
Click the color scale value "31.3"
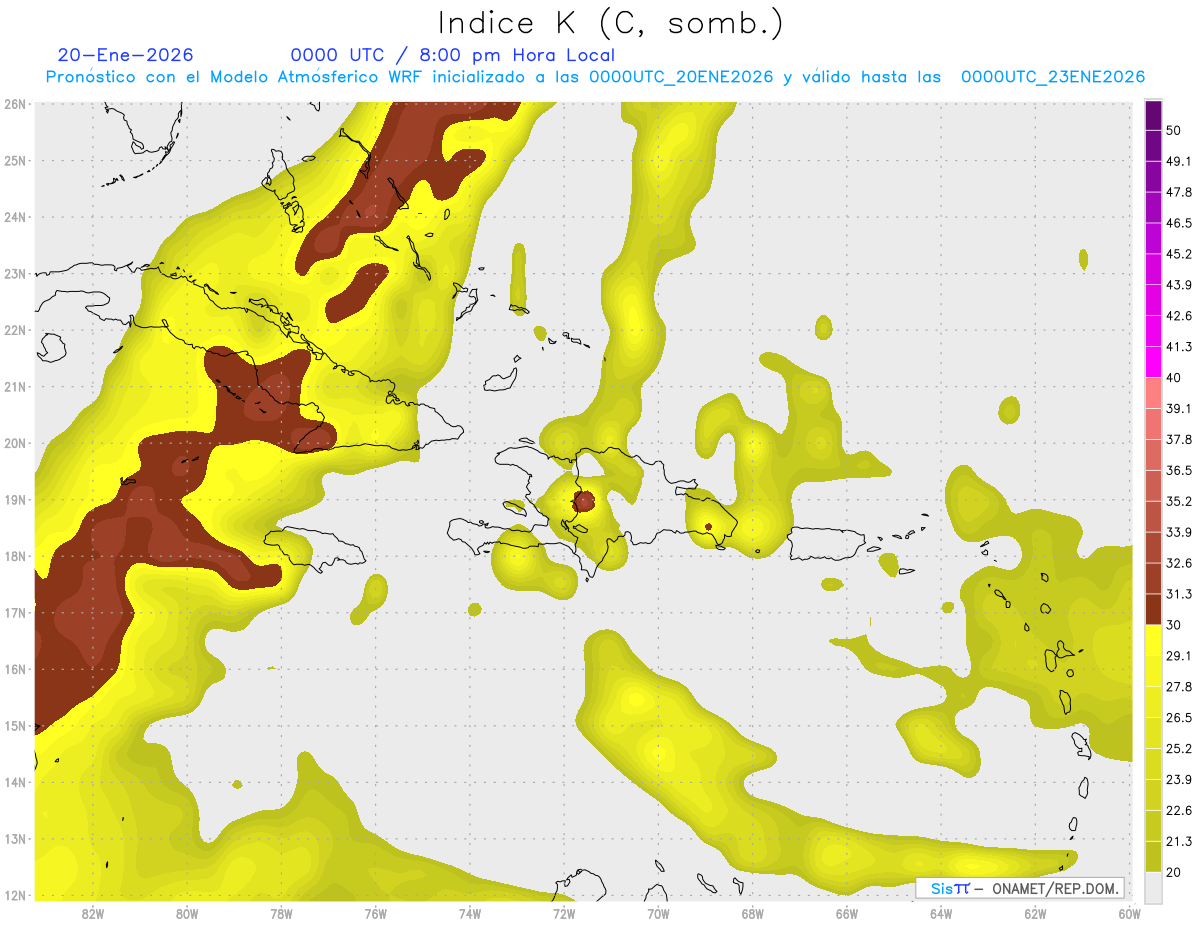[x=1179, y=594]
